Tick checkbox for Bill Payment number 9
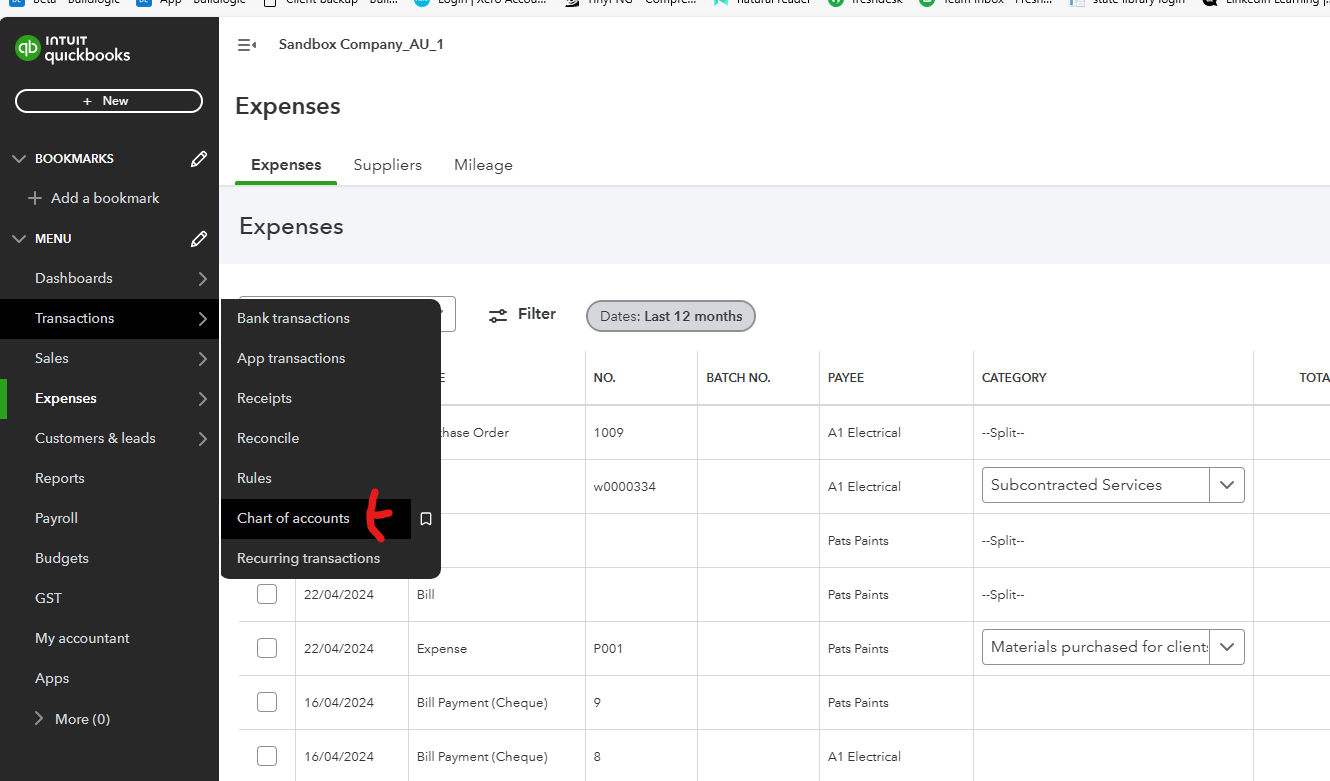 click(267, 702)
